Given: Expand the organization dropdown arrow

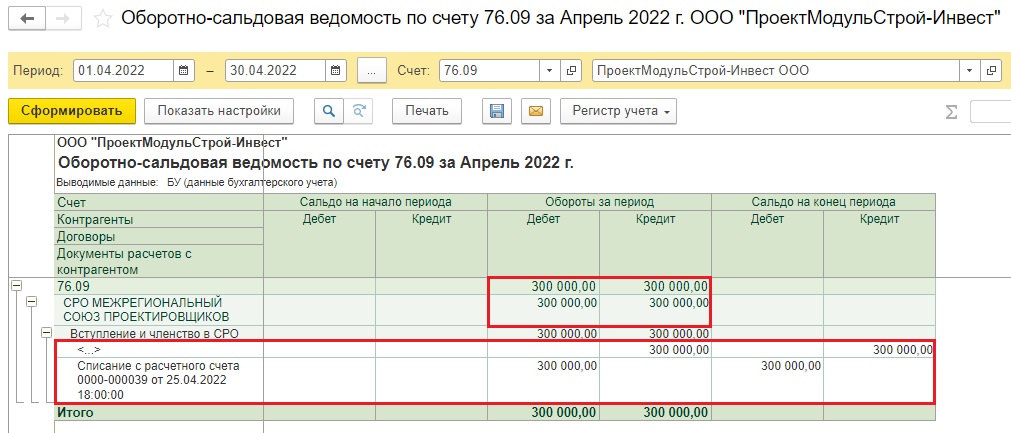Looking at the screenshot, I should coord(969,70).
